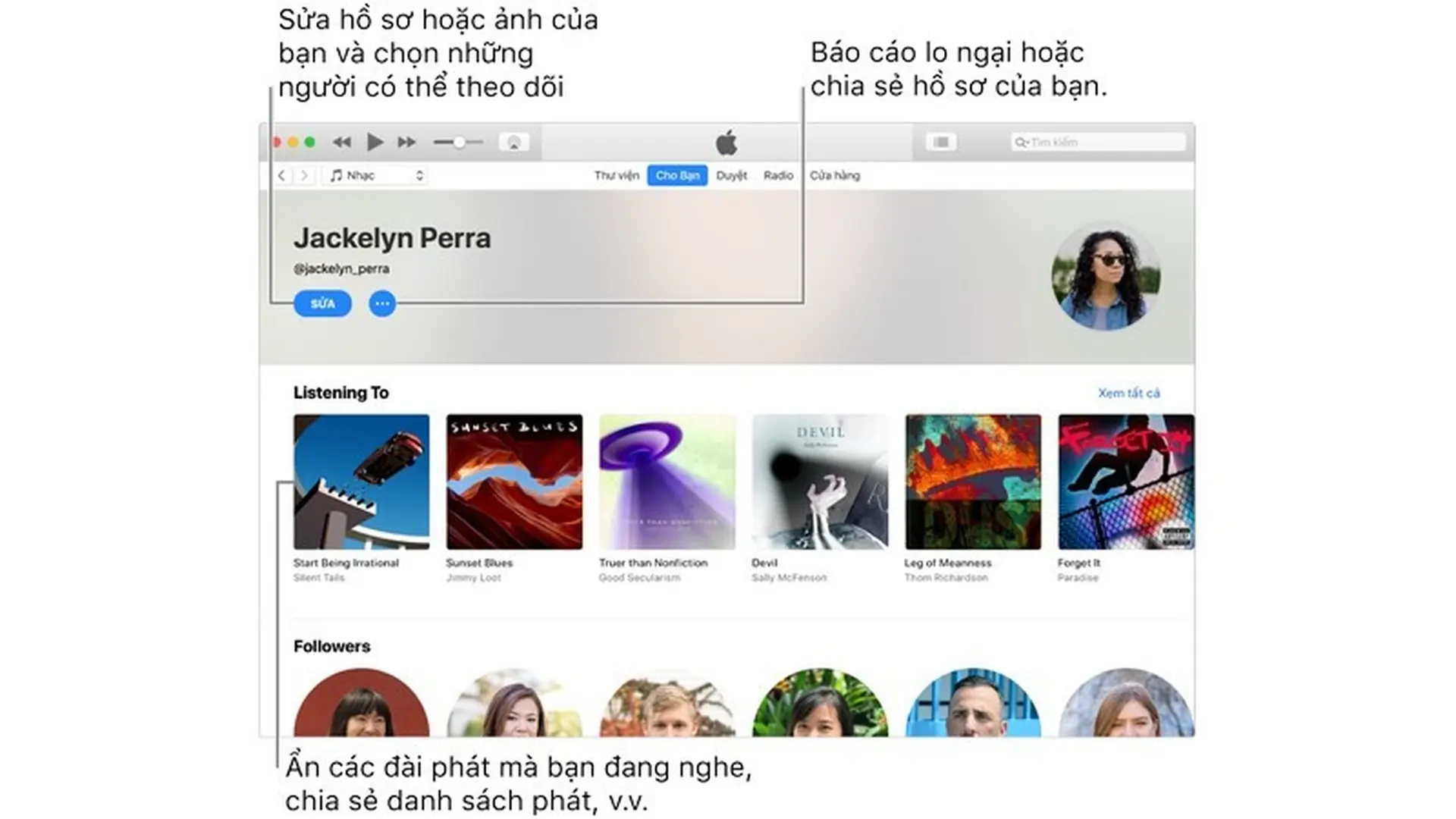The width and height of the screenshot is (1456, 819).
Task: Click the Silent Tails artist name
Action: (x=318, y=578)
